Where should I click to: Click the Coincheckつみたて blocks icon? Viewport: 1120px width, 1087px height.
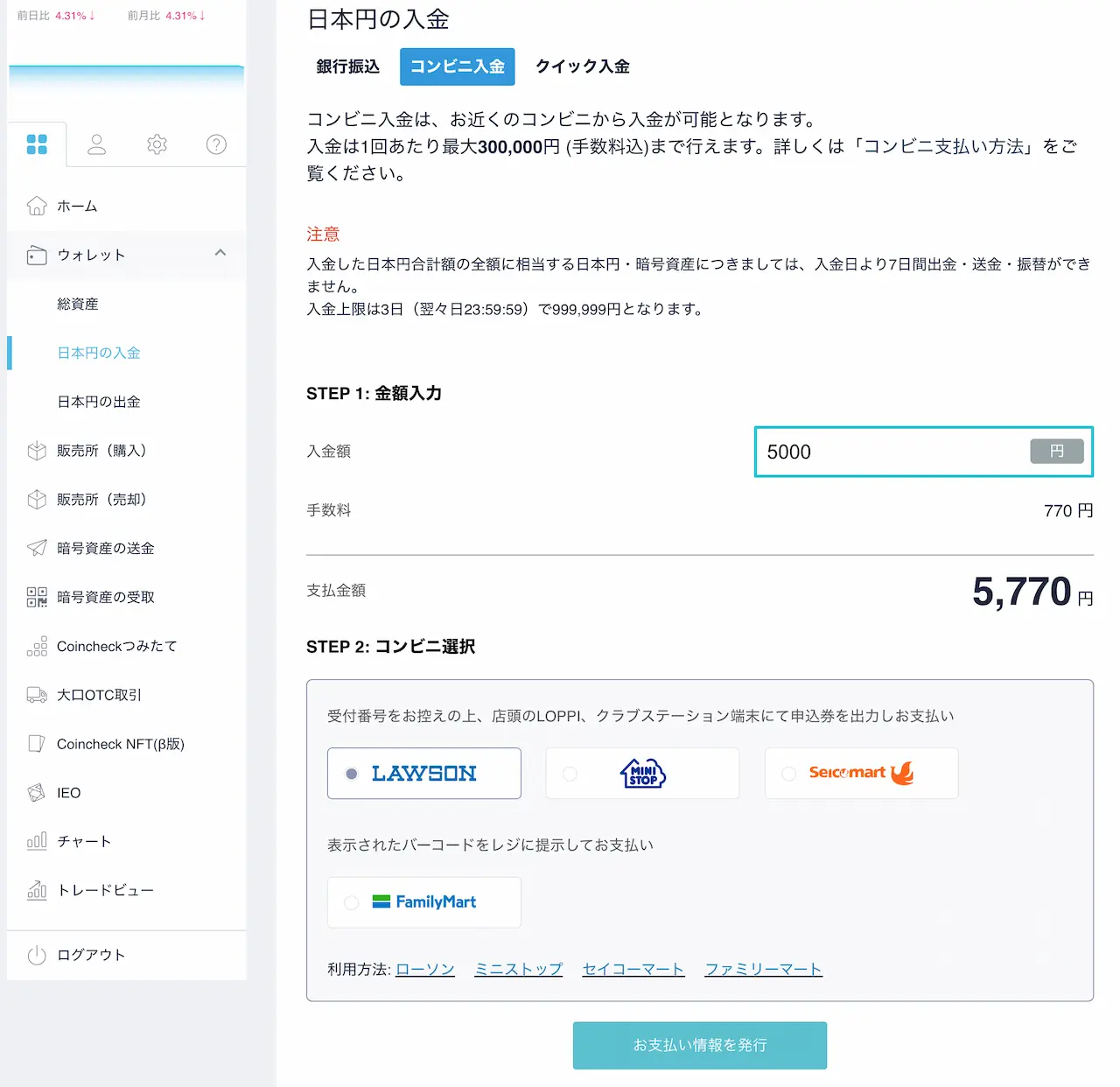37,646
